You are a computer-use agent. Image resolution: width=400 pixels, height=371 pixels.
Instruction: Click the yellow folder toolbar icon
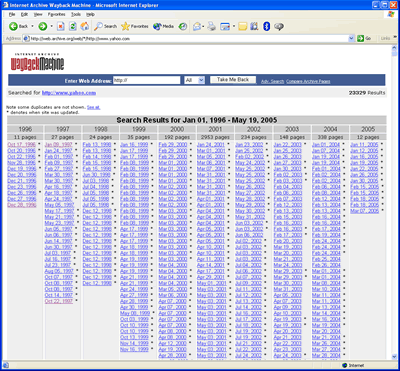click(243, 26)
